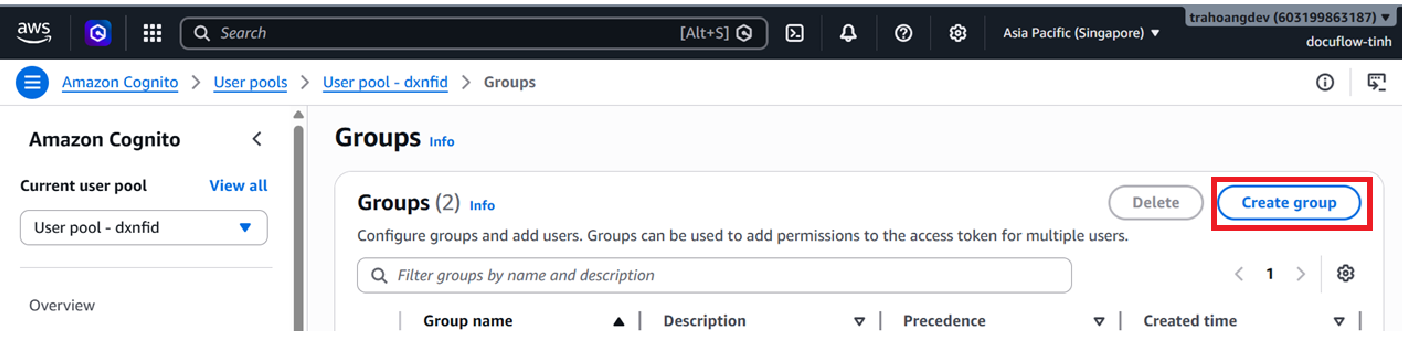This screenshot has height=363, width=1402.
Task: Click View all user pools link
Action: (238, 185)
